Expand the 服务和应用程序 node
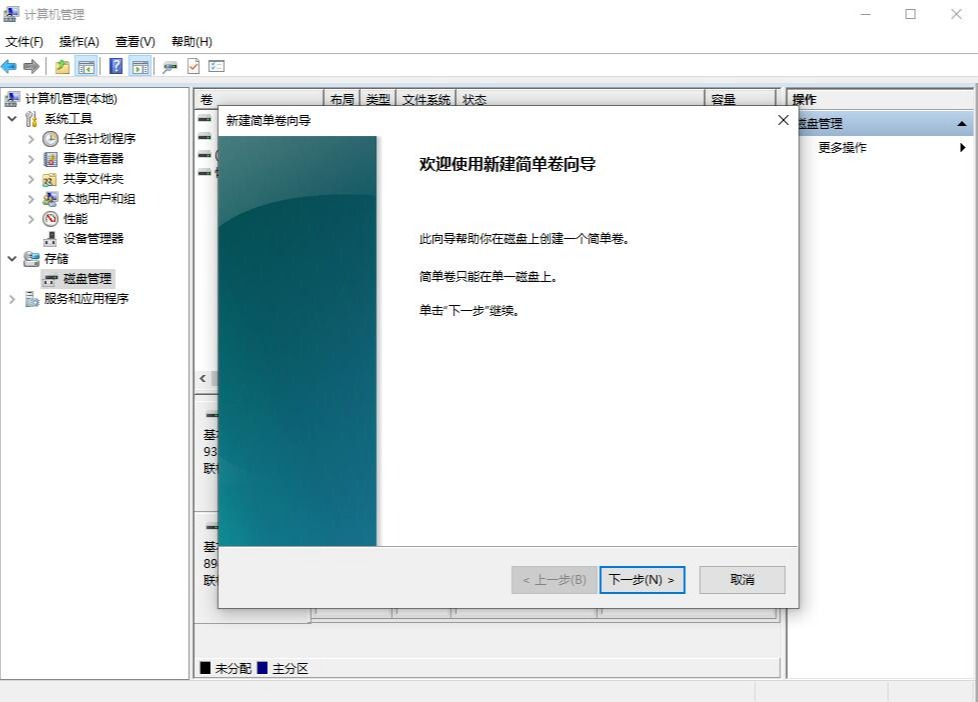The image size is (978, 702). [12, 299]
